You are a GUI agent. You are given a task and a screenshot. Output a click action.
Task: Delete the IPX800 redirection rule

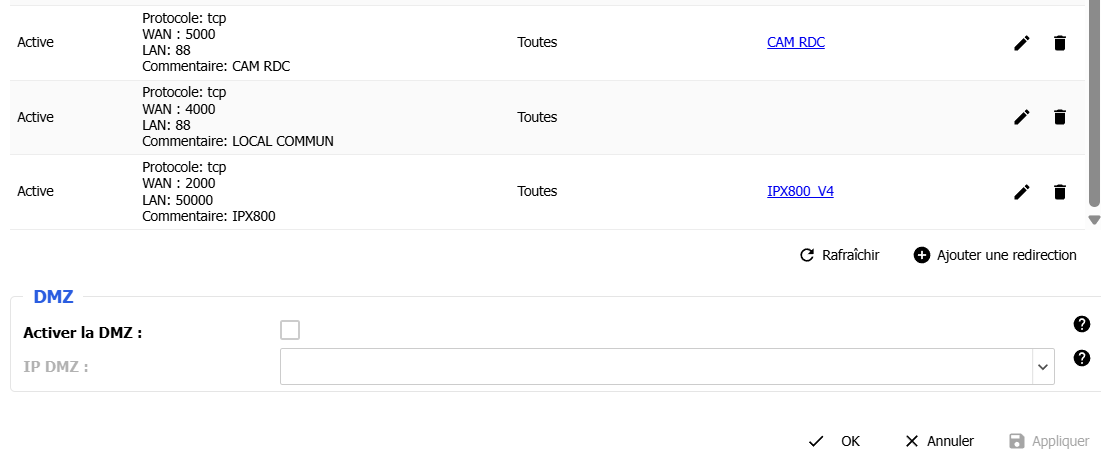click(x=1060, y=191)
